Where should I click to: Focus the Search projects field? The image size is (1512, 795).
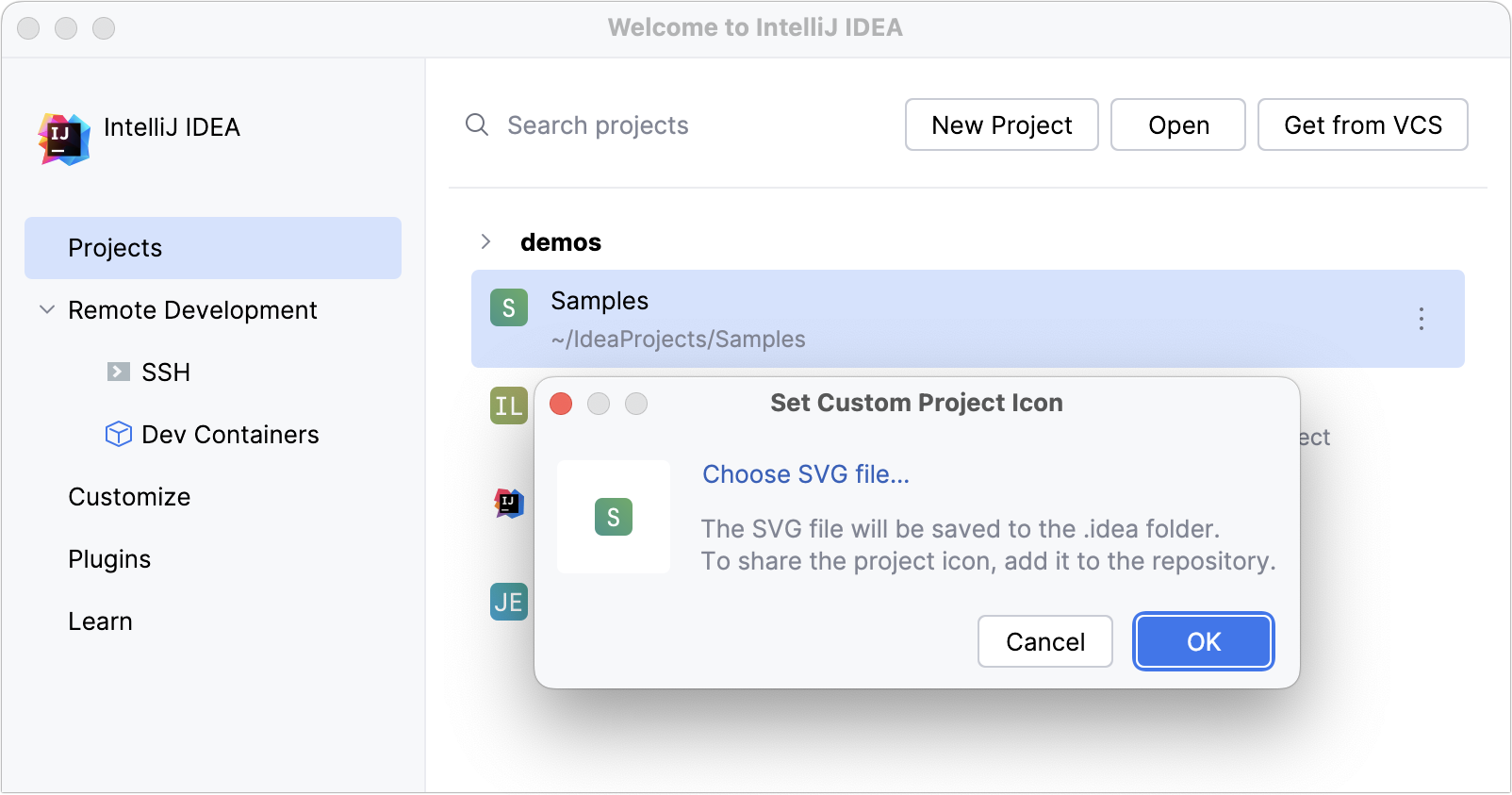pyautogui.click(x=598, y=125)
